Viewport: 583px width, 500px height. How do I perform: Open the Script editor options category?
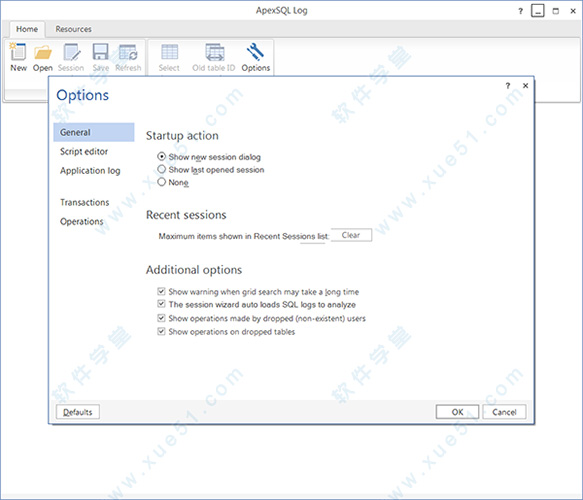pos(84,152)
